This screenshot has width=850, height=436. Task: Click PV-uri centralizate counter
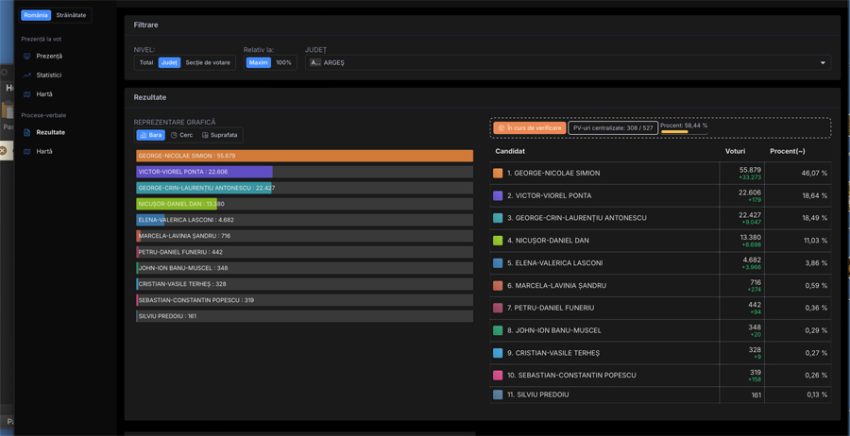tap(612, 128)
